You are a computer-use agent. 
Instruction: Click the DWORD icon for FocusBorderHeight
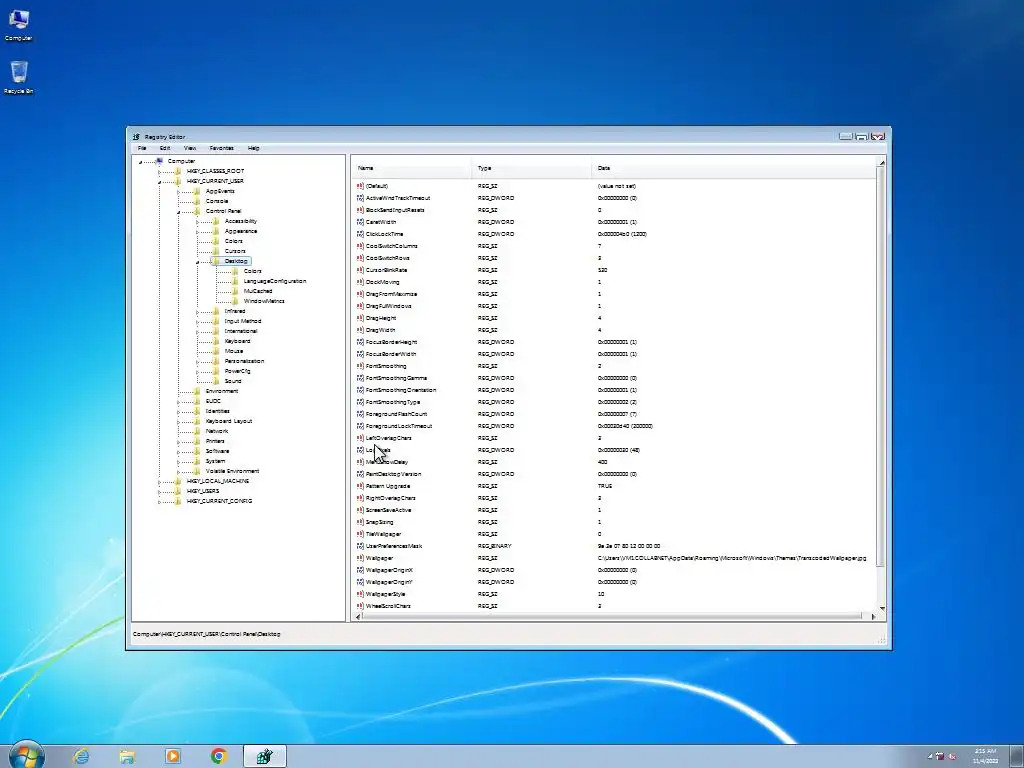tap(360, 342)
